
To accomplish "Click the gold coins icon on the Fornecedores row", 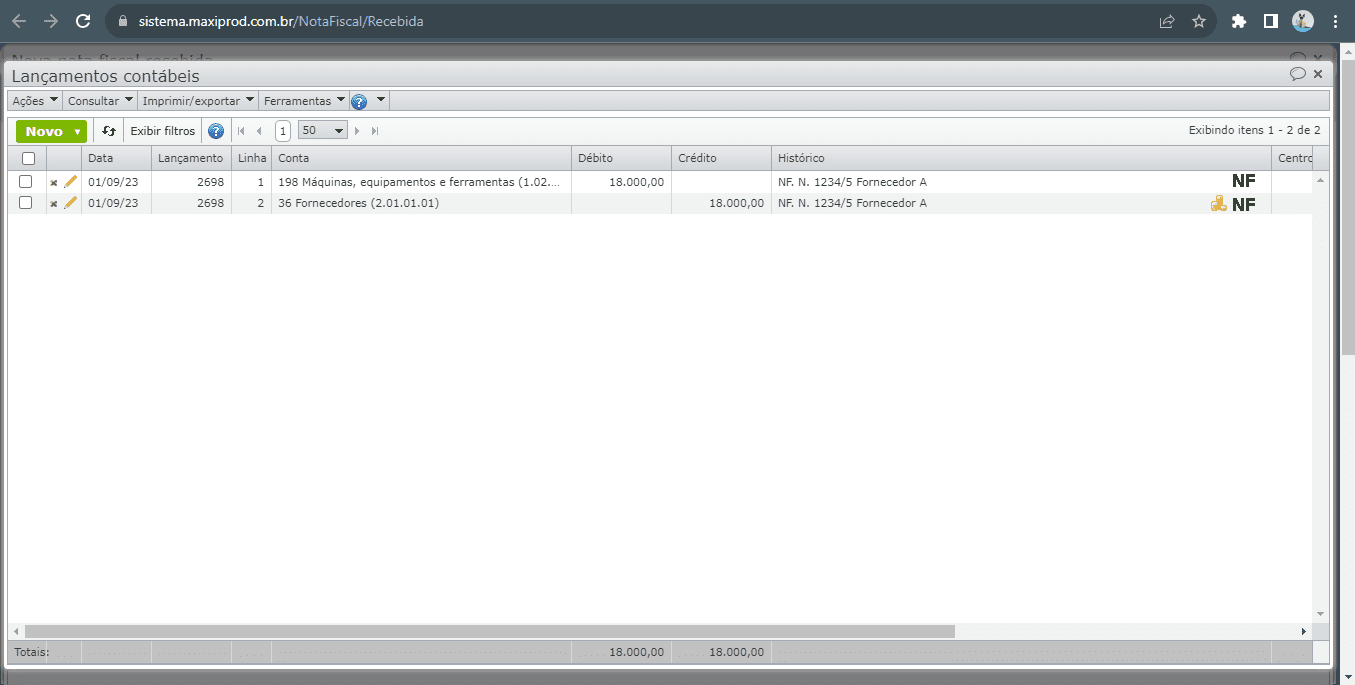I will tap(1219, 204).
